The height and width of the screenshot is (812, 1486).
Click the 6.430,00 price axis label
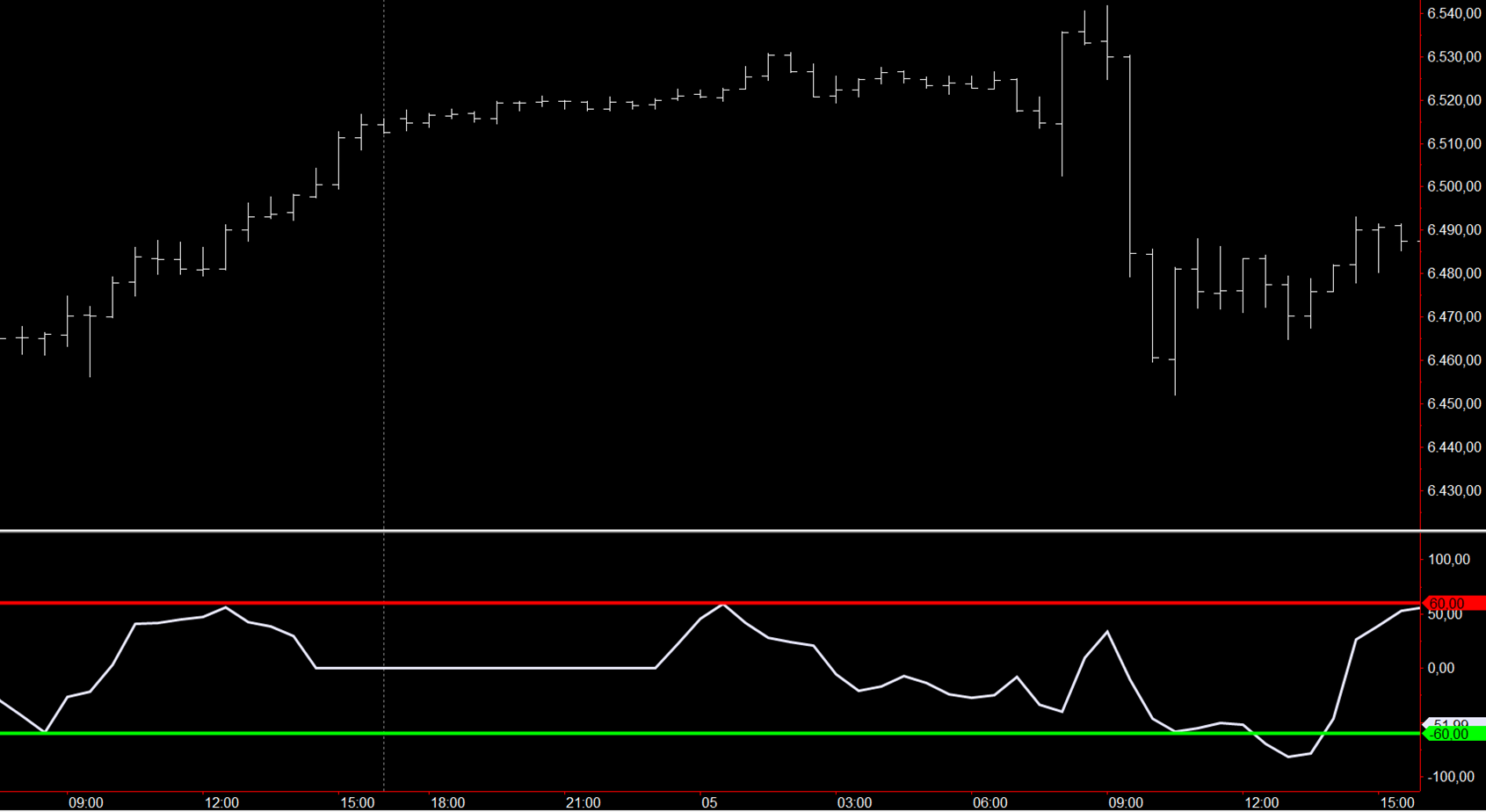pyautogui.click(x=1454, y=490)
